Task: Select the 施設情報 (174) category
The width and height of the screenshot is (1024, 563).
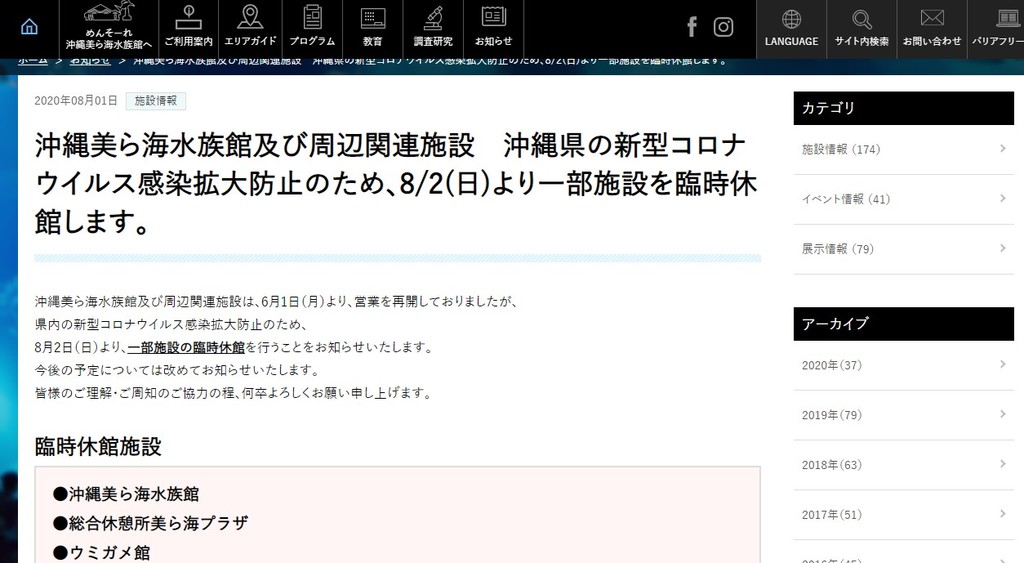Action: coord(841,149)
